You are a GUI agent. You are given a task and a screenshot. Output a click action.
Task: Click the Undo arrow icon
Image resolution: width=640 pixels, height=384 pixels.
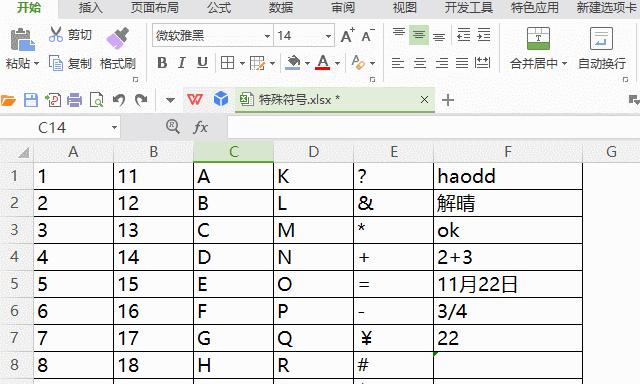point(119,100)
